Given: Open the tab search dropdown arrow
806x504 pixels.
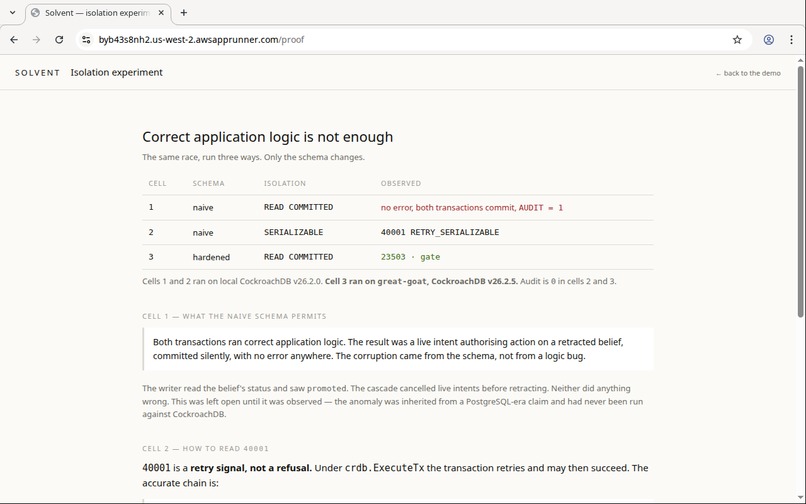Looking at the screenshot, I should pyautogui.click(x=13, y=12).
